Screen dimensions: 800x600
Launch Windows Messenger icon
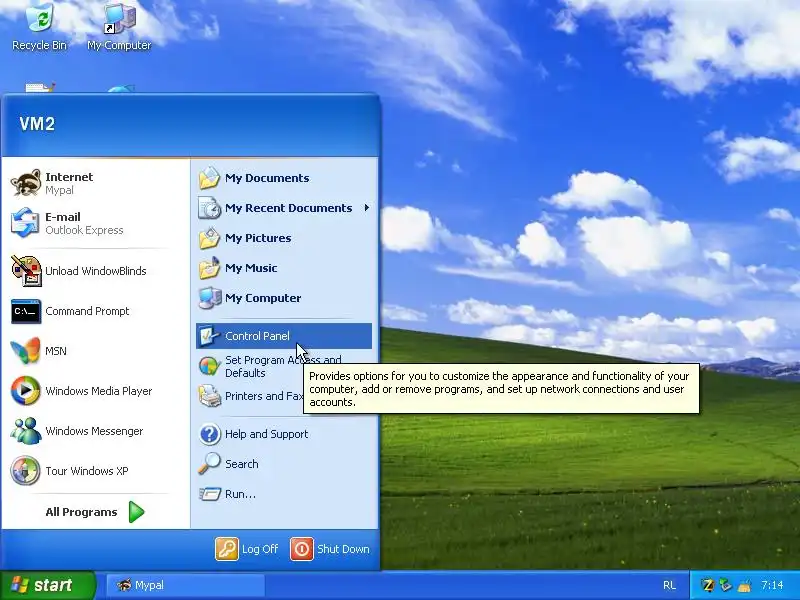point(26,431)
